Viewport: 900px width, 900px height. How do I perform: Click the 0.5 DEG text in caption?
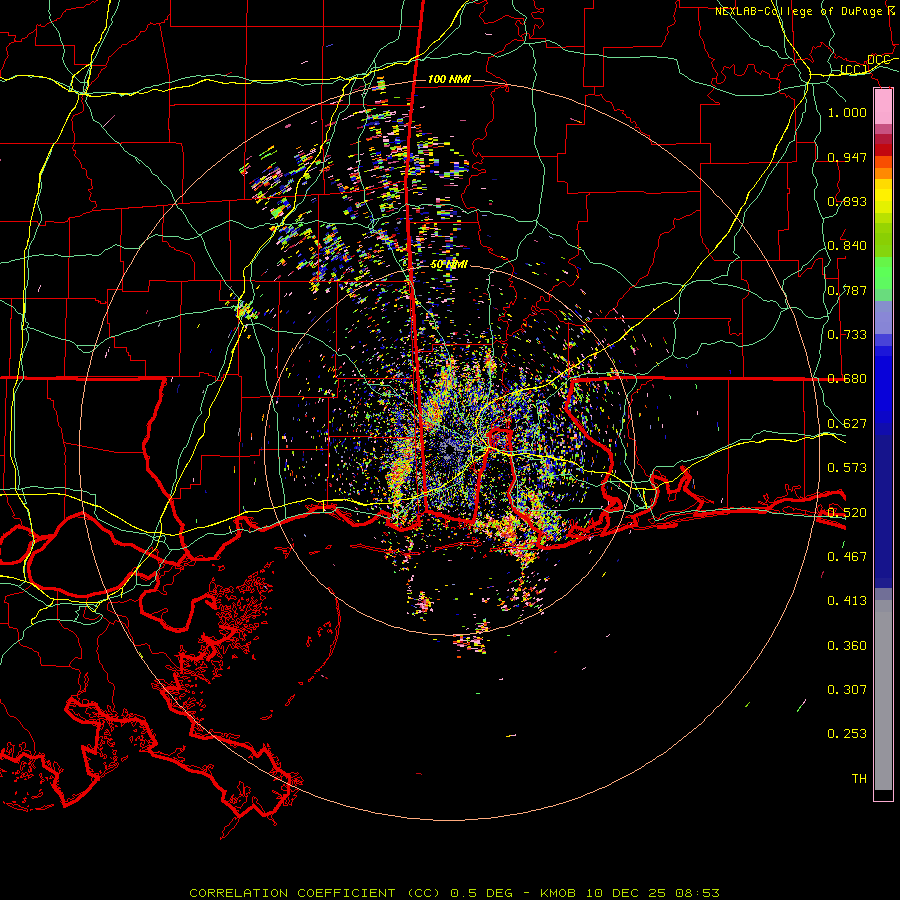[482, 893]
